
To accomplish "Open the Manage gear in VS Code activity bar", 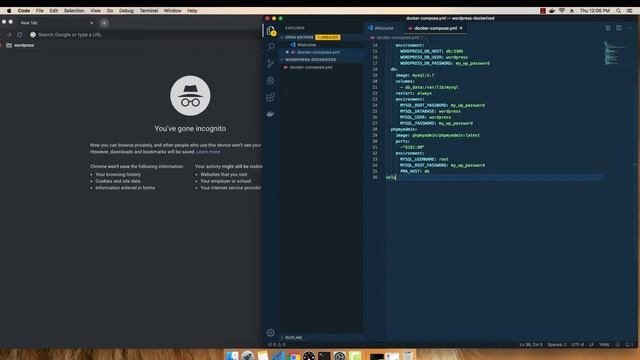I will click(271, 333).
